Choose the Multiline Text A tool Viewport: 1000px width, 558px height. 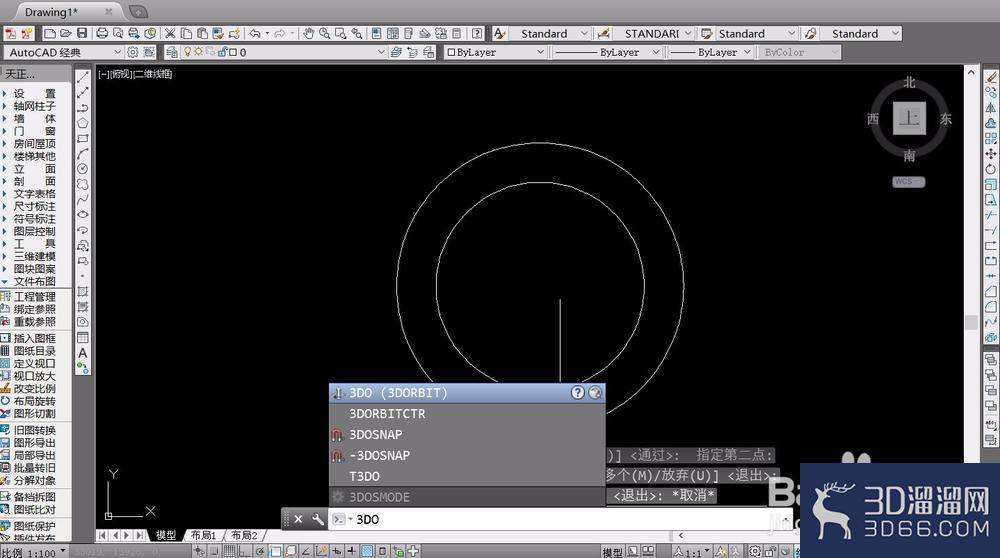83,353
